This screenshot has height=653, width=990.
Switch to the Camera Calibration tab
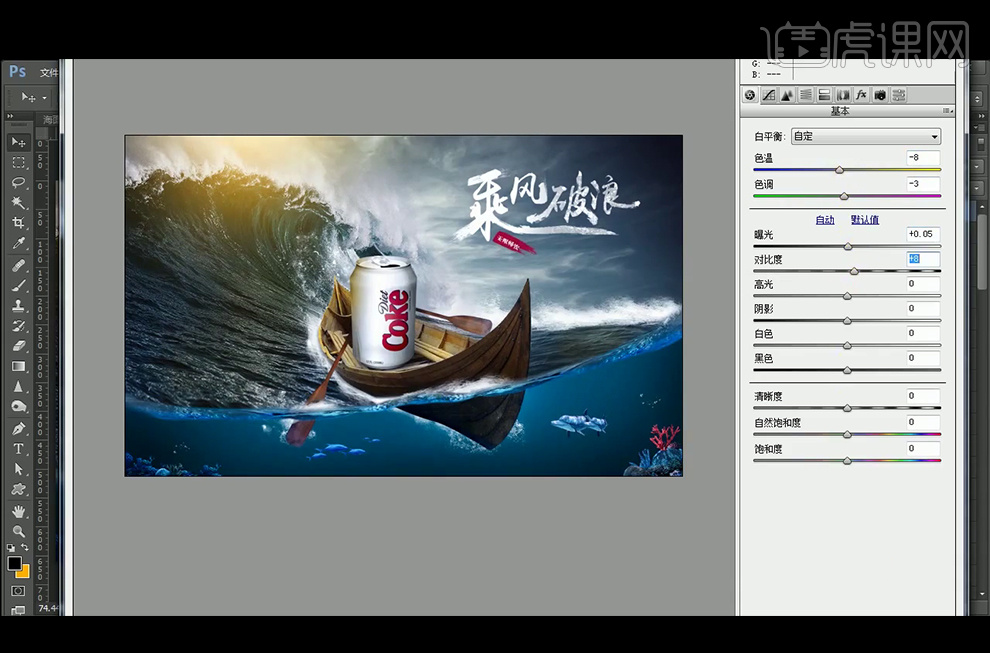tap(880, 95)
